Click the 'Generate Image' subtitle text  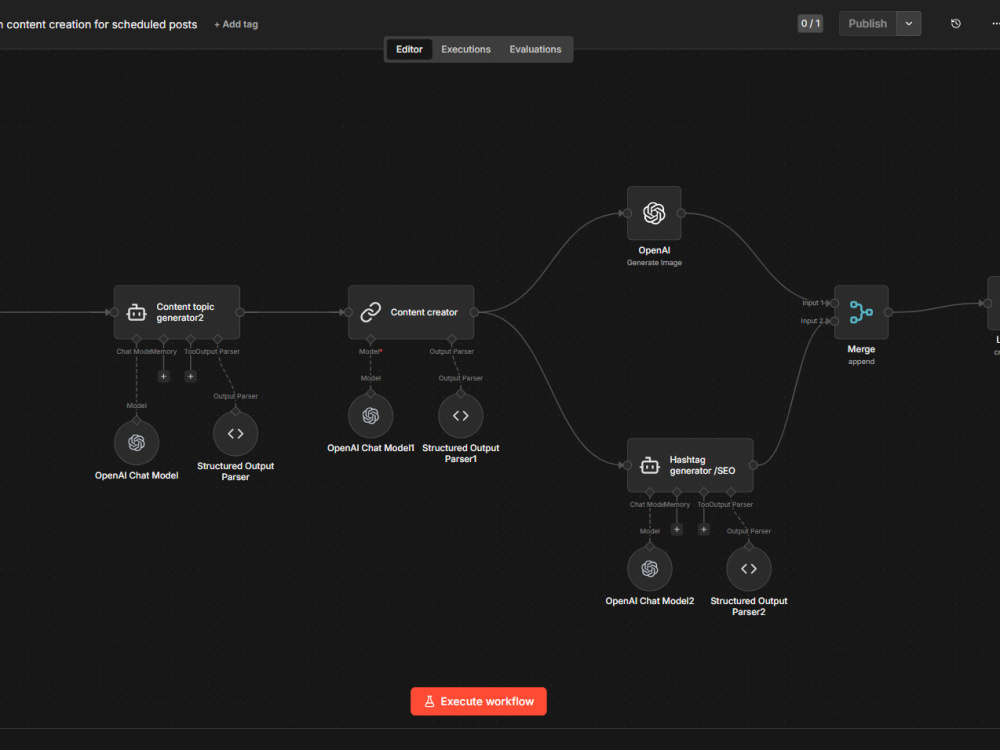(x=654, y=263)
